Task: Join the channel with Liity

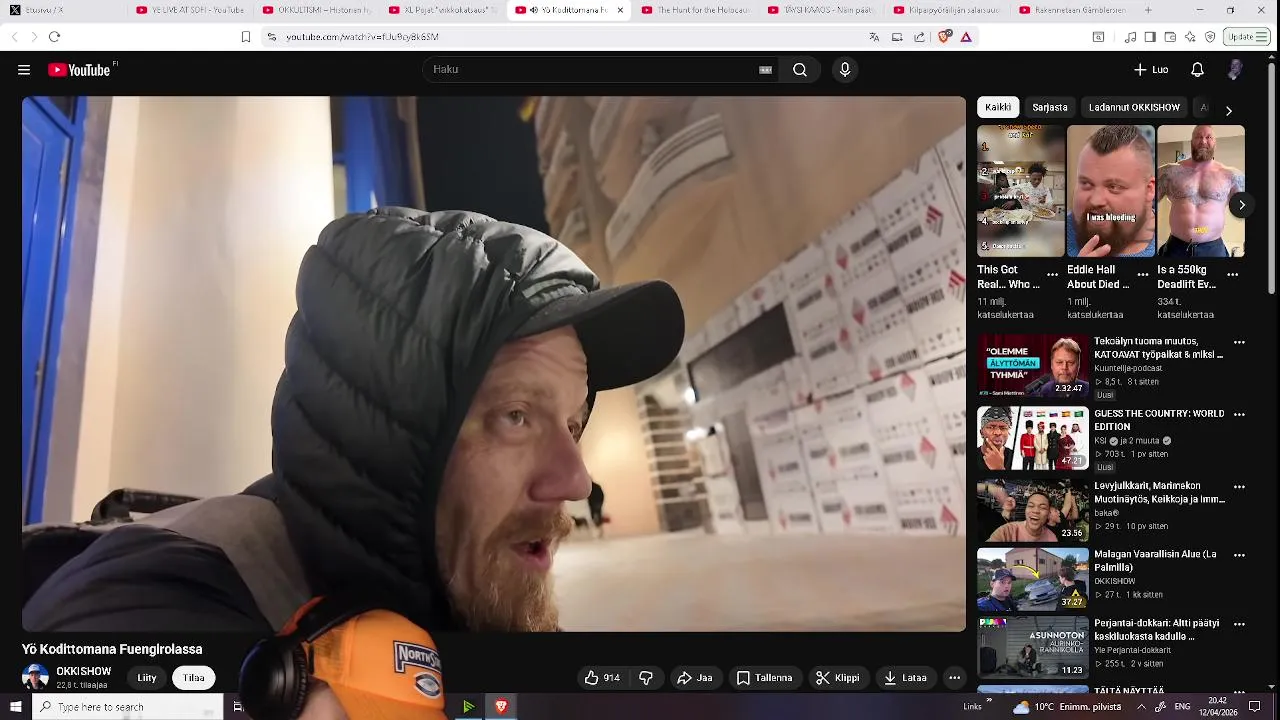Action: click(147, 678)
